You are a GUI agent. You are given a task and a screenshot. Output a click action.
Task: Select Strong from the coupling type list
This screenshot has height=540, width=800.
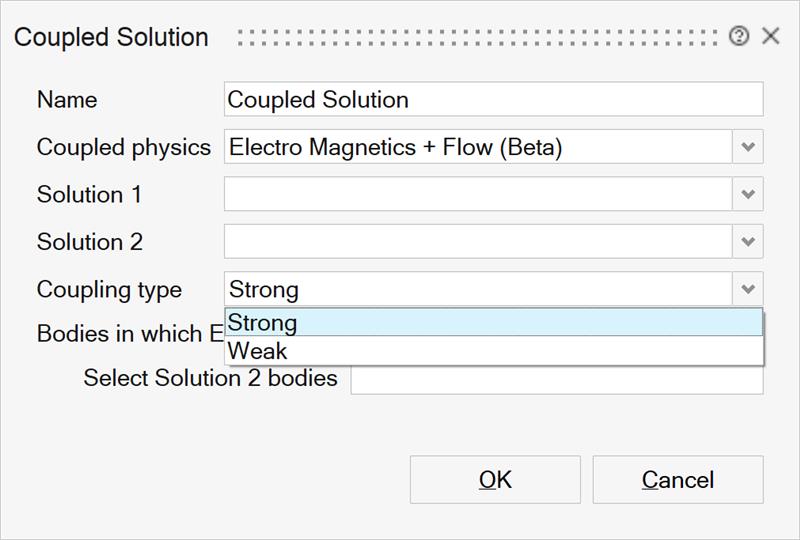493,322
